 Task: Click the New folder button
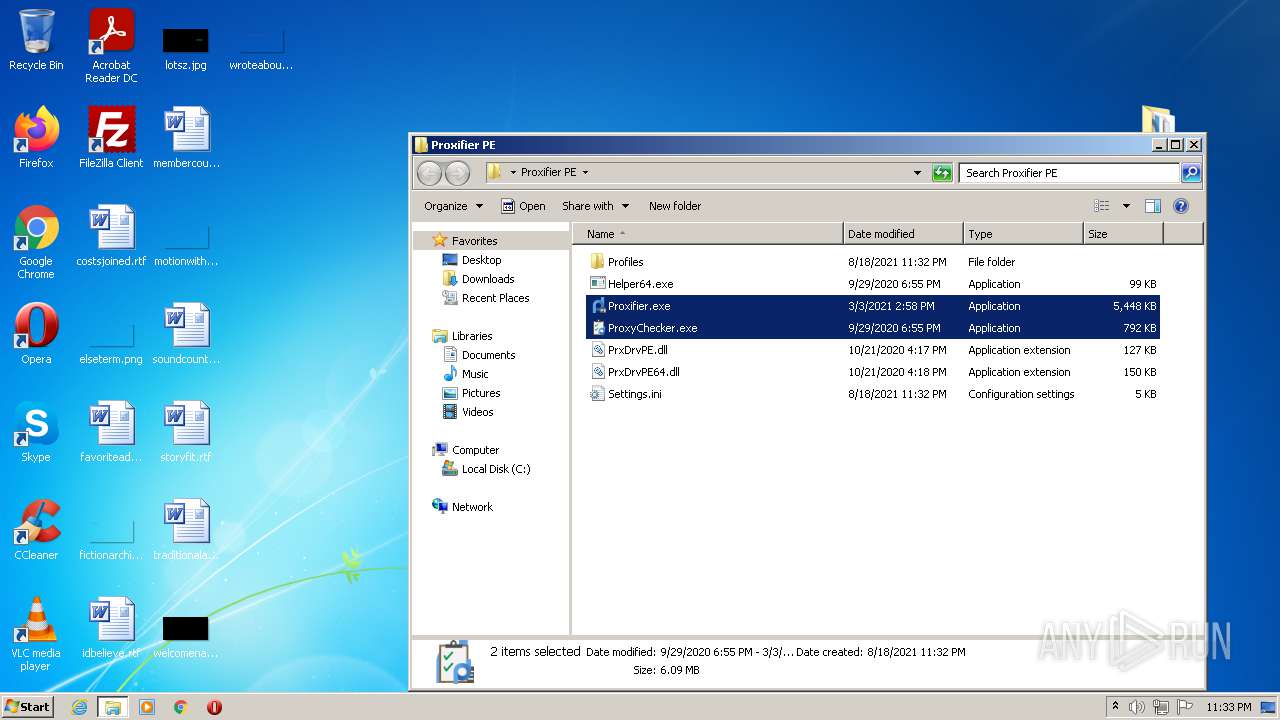click(675, 206)
